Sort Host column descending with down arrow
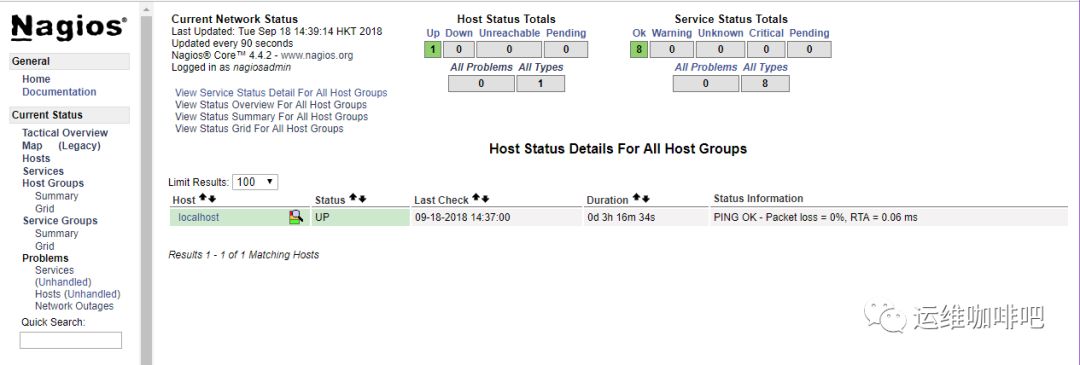 212,198
